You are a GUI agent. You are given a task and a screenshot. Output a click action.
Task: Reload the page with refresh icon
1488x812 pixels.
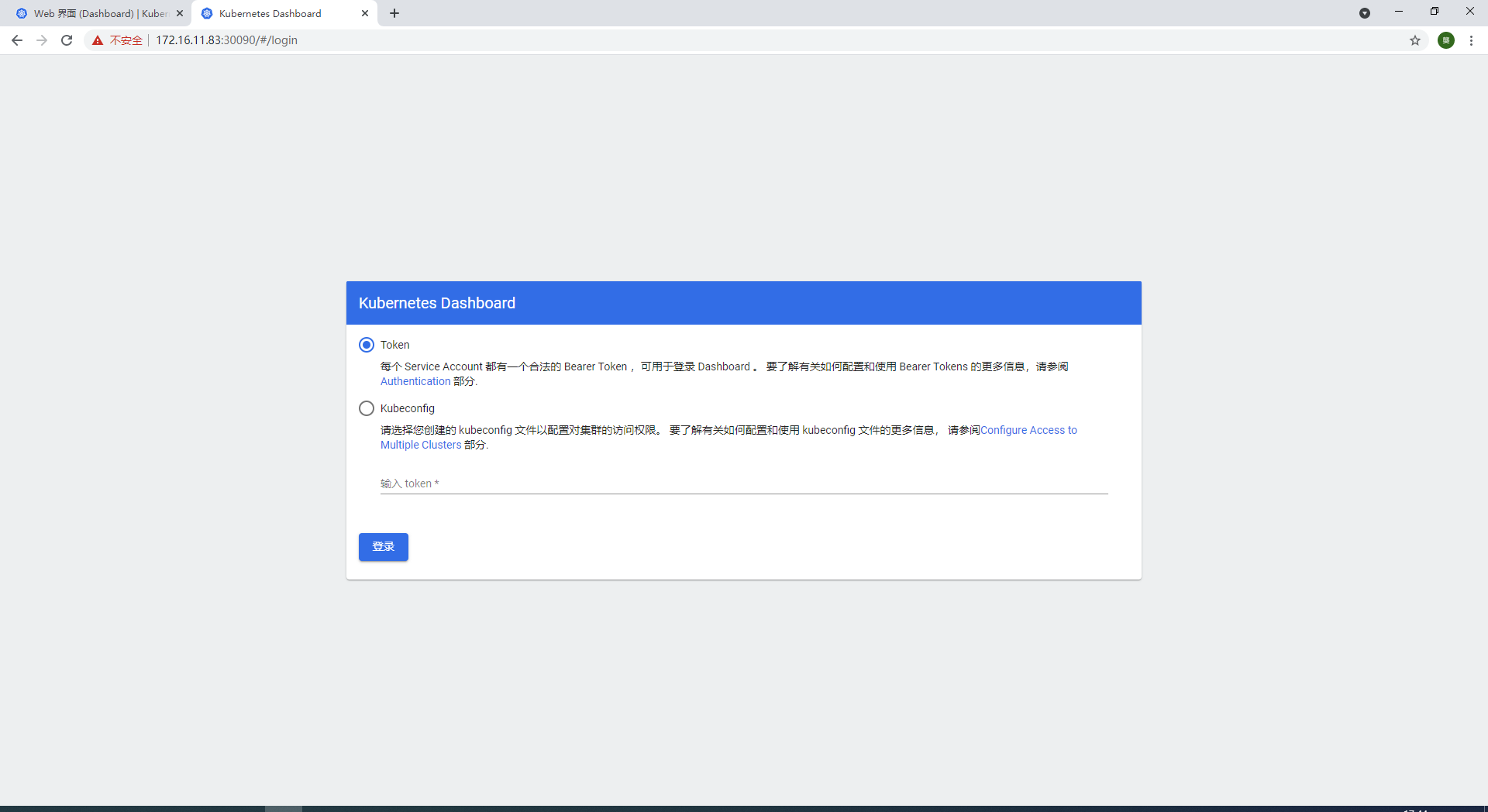(x=67, y=40)
